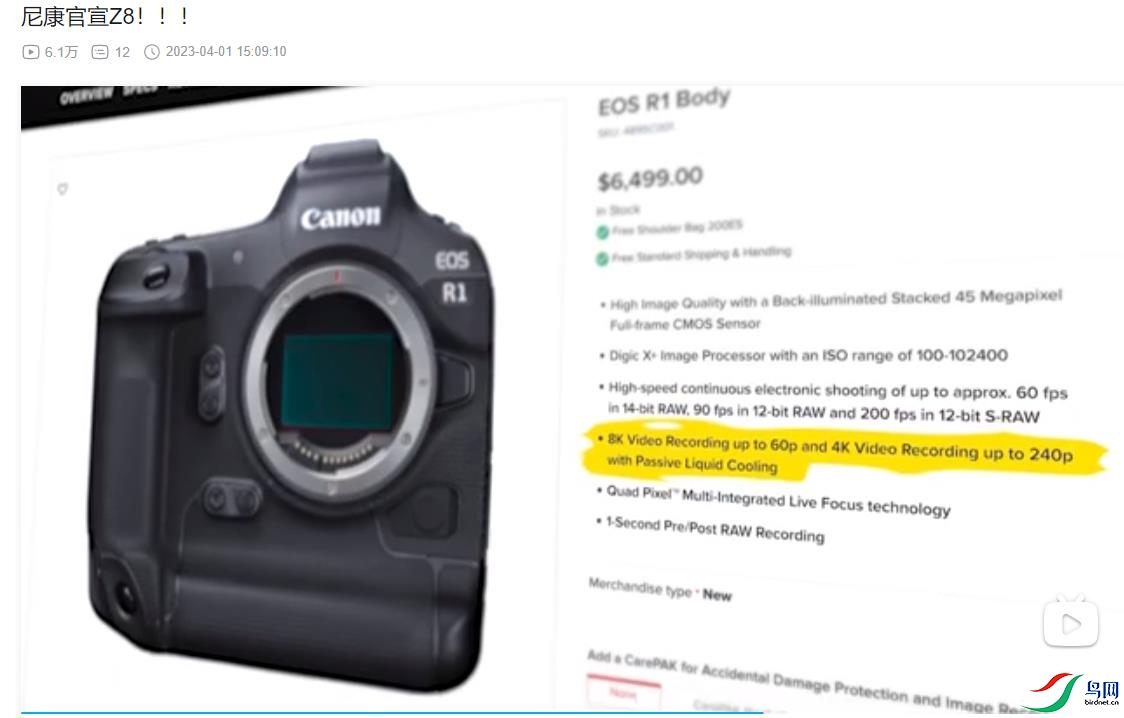1124x718 pixels.
Task: Click the blue video progress bar
Action: pos(392,713)
